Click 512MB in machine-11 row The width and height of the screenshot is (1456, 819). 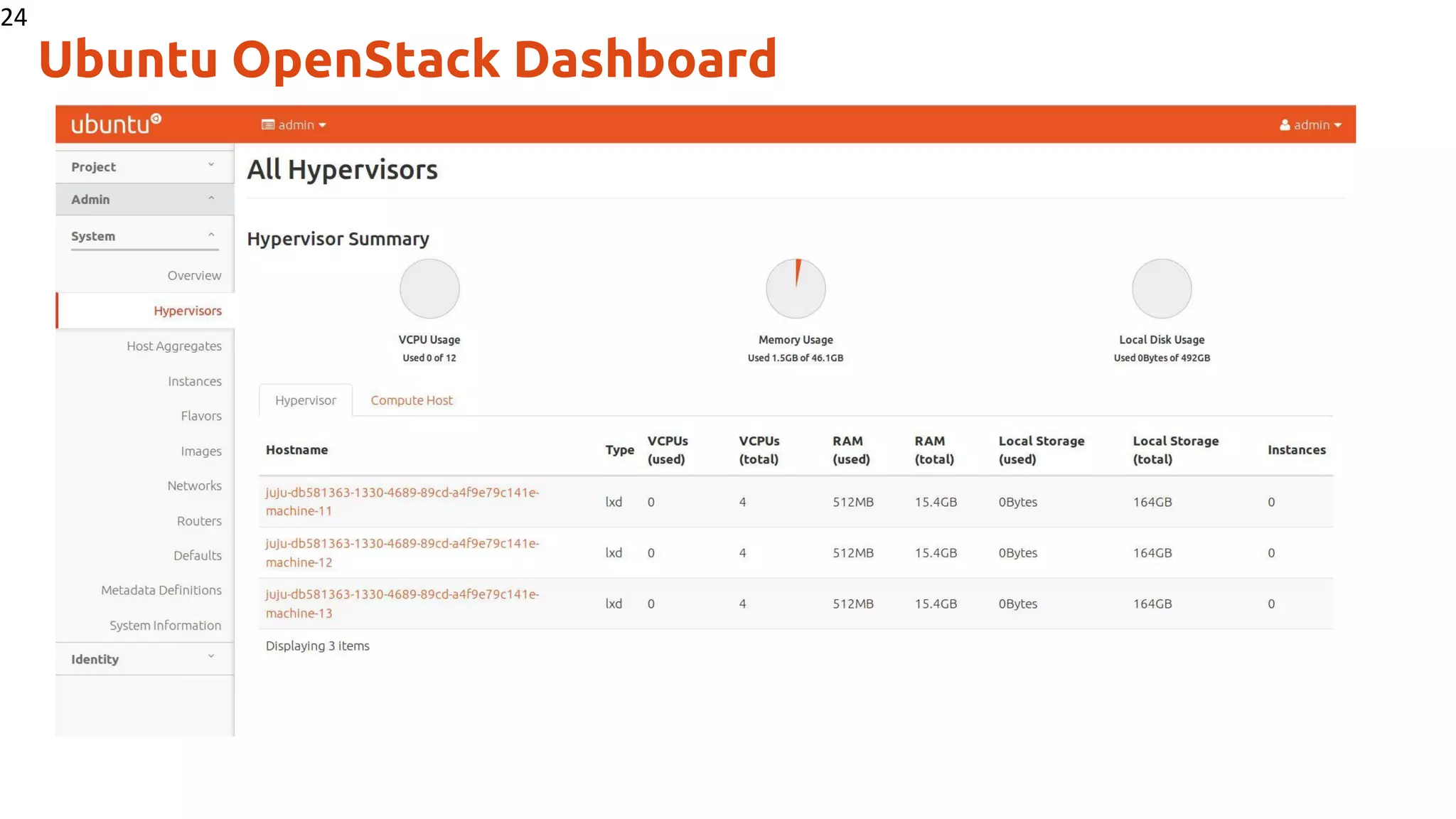[853, 502]
